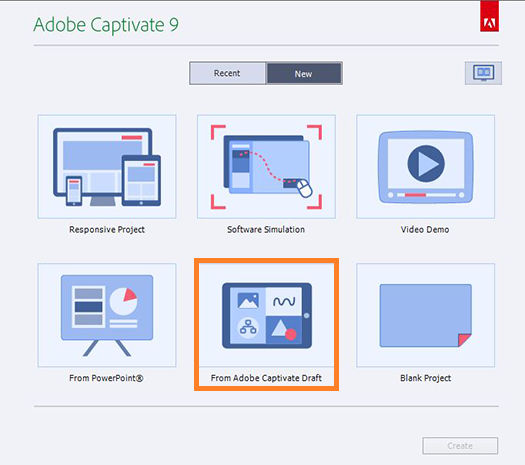Click the 'From PowerPoint®' label
Image resolution: width=525 pixels, height=465 pixels.
click(106, 378)
